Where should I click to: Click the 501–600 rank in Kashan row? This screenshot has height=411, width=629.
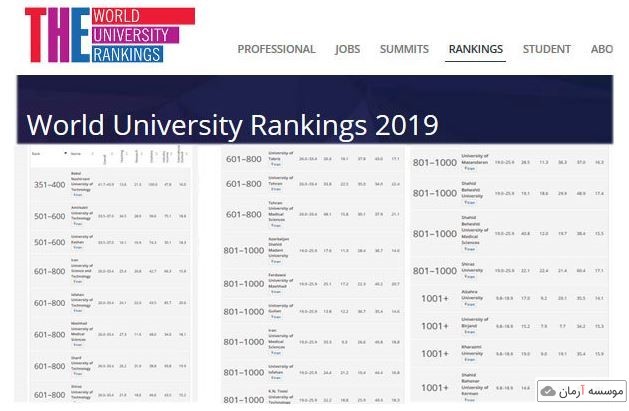[x=50, y=242]
